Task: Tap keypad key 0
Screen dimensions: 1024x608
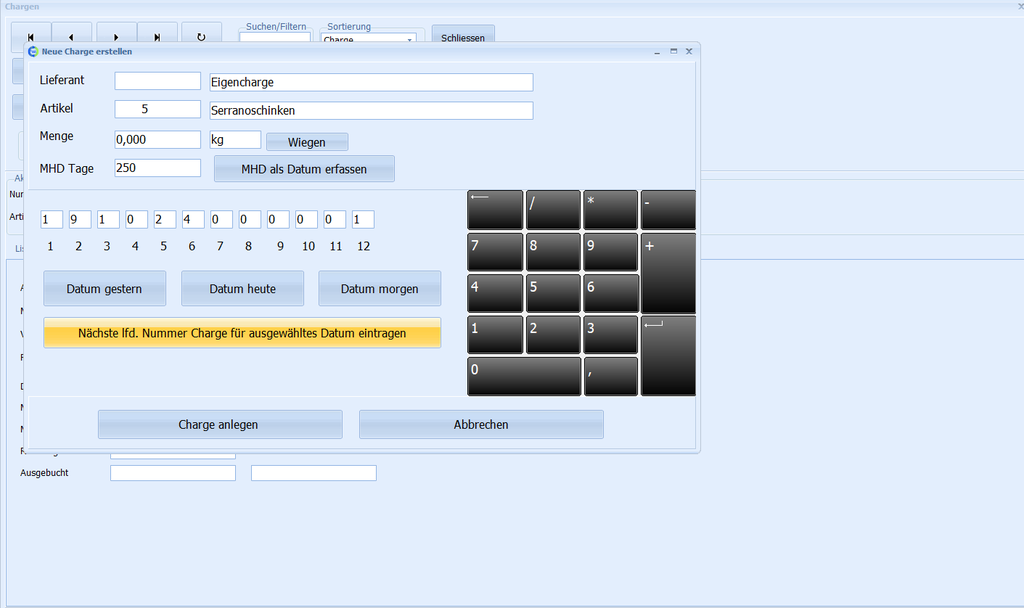Action: (x=524, y=376)
